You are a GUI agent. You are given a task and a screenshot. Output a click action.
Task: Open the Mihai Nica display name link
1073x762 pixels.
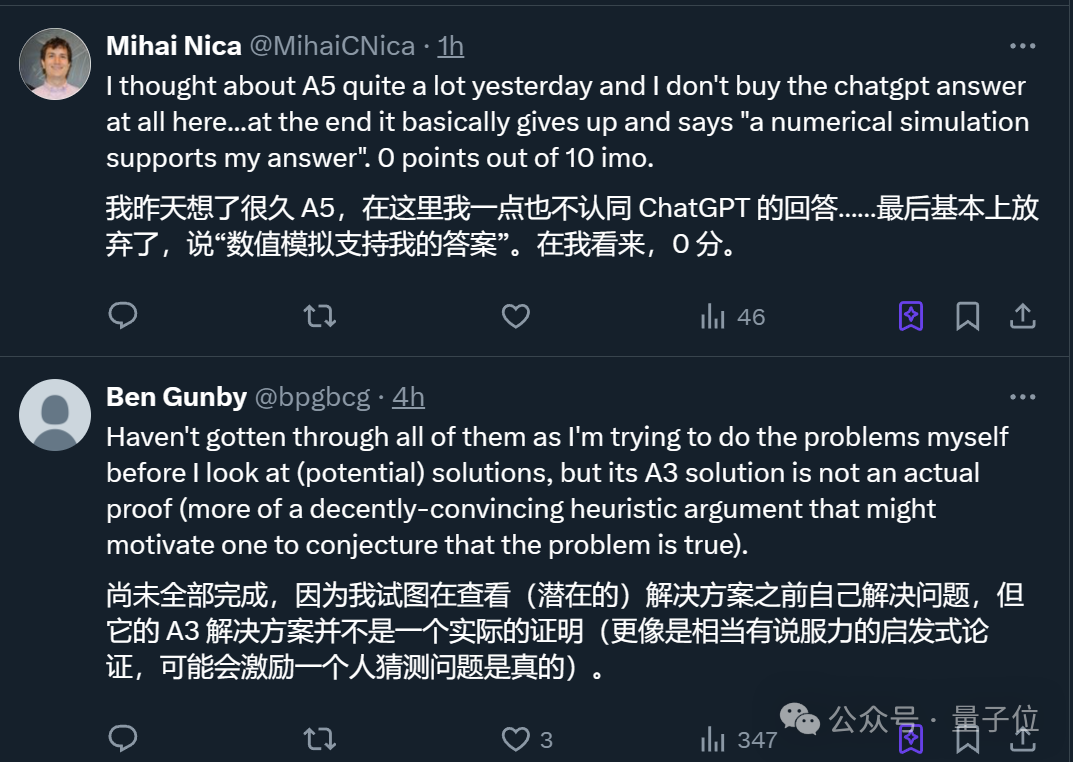pos(174,46)
